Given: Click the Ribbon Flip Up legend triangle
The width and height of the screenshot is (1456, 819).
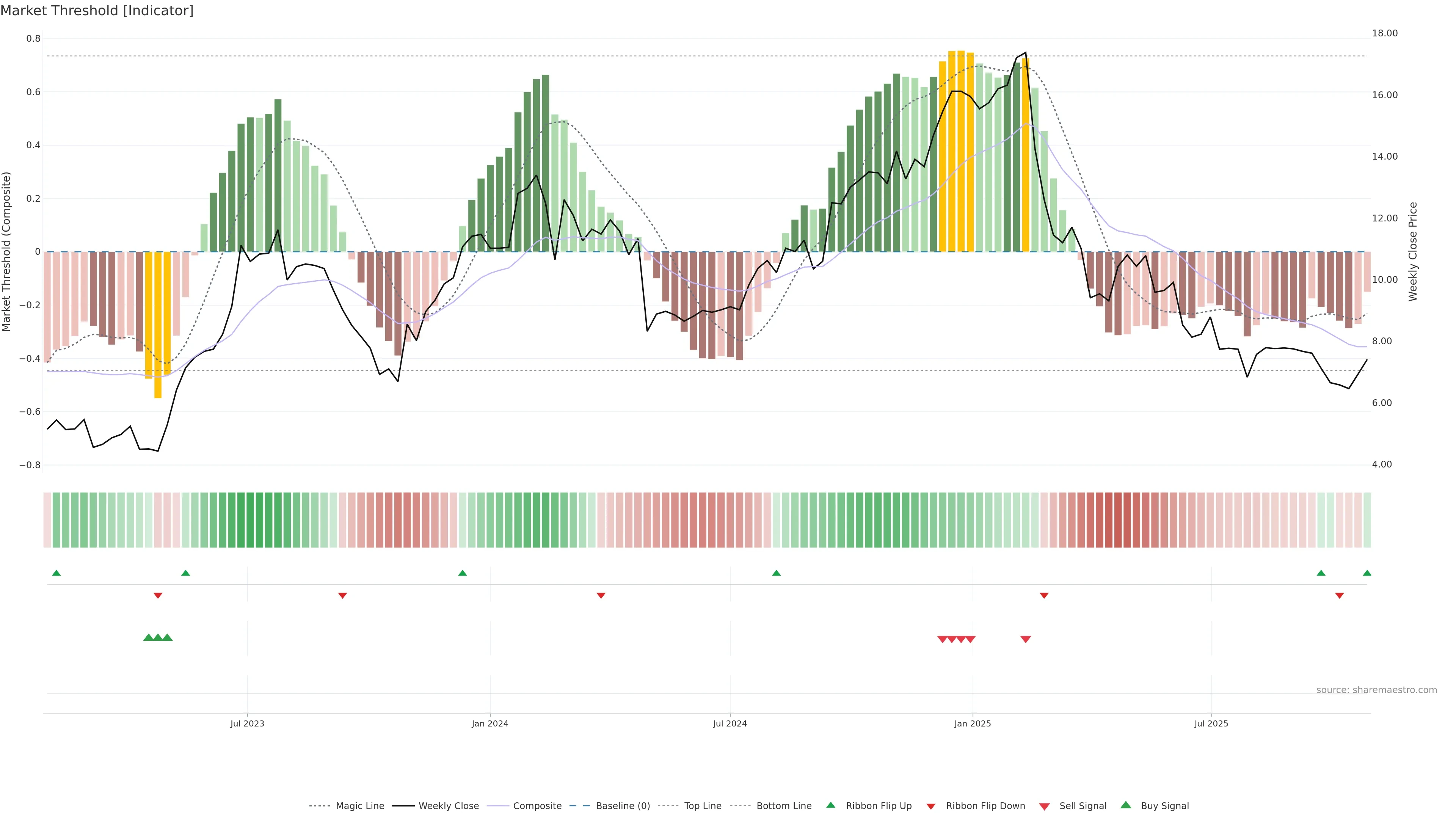Looking at the screenshot, I should [831, 805].
